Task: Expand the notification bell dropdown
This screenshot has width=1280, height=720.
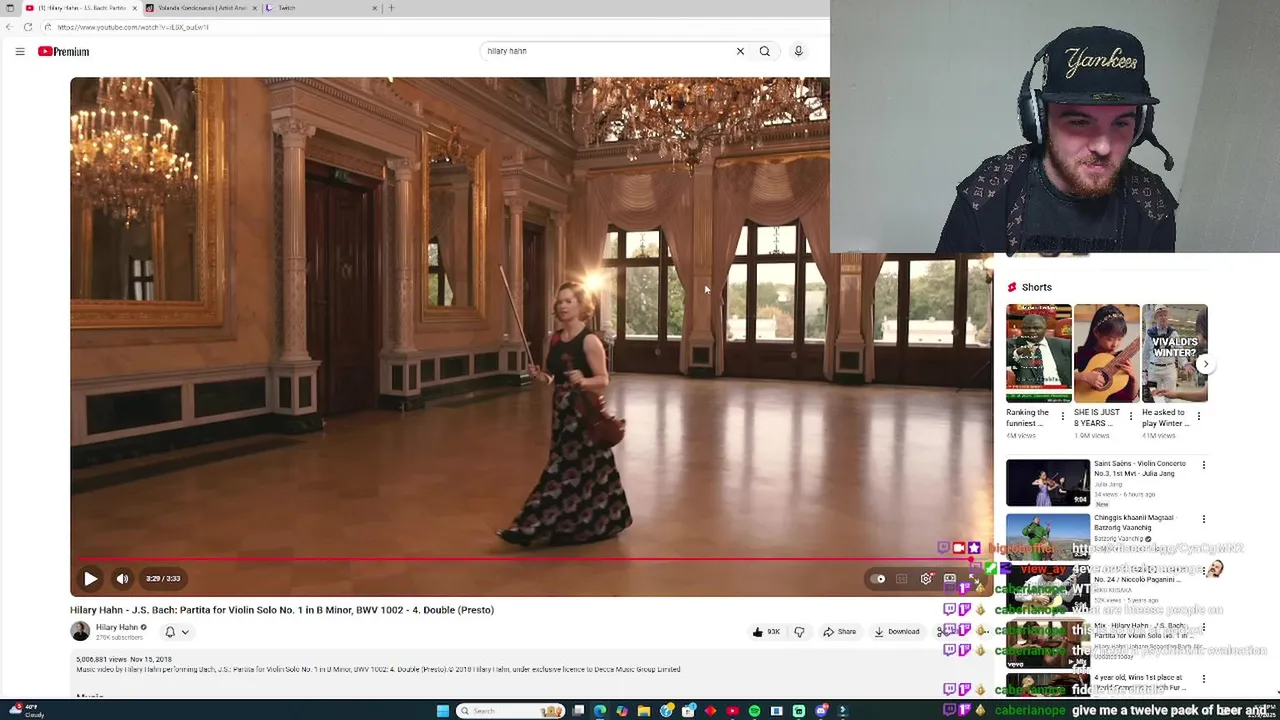Action: (x=176, y=632)
